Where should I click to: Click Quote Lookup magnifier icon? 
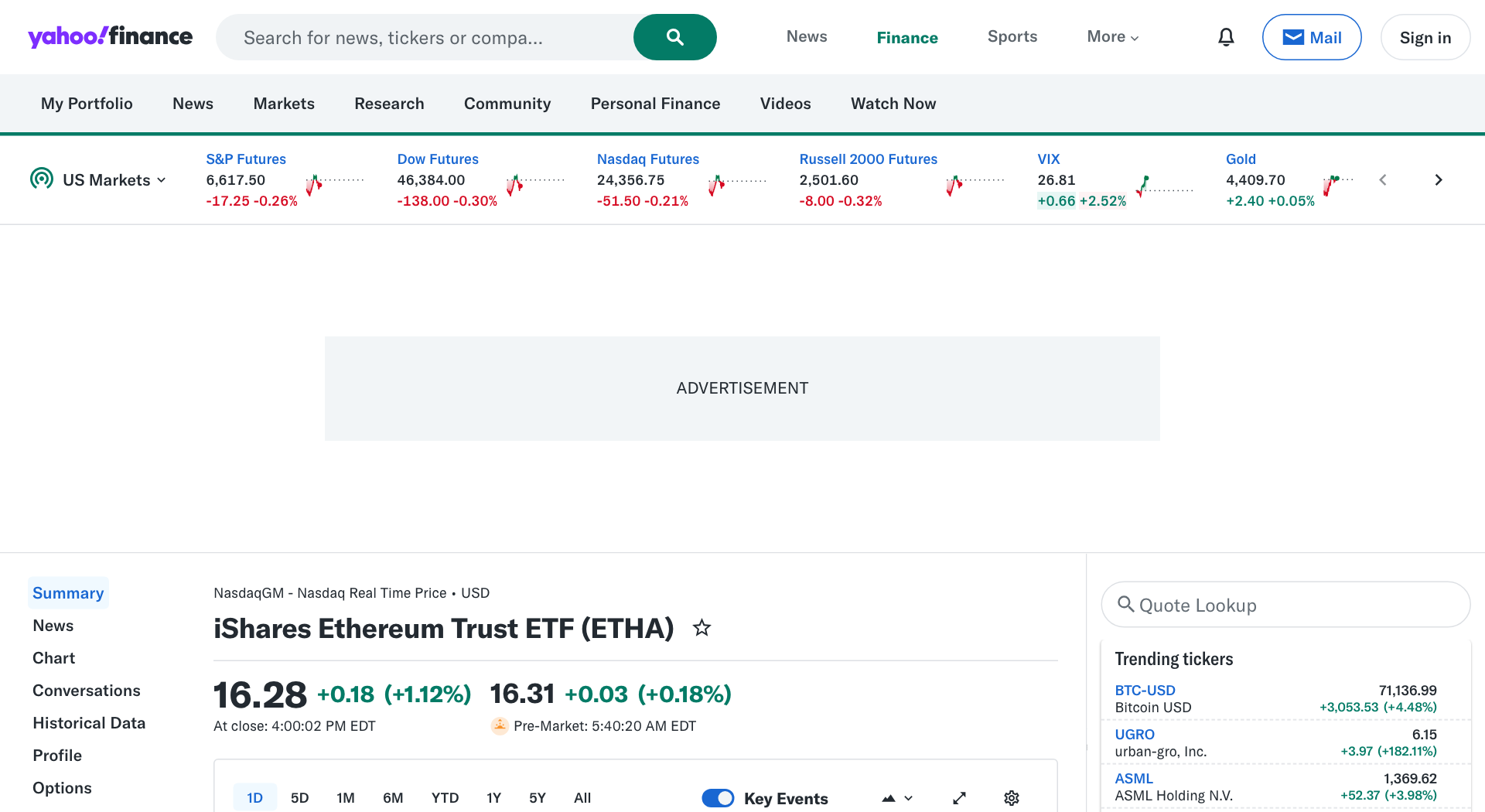click(1126, 604)
